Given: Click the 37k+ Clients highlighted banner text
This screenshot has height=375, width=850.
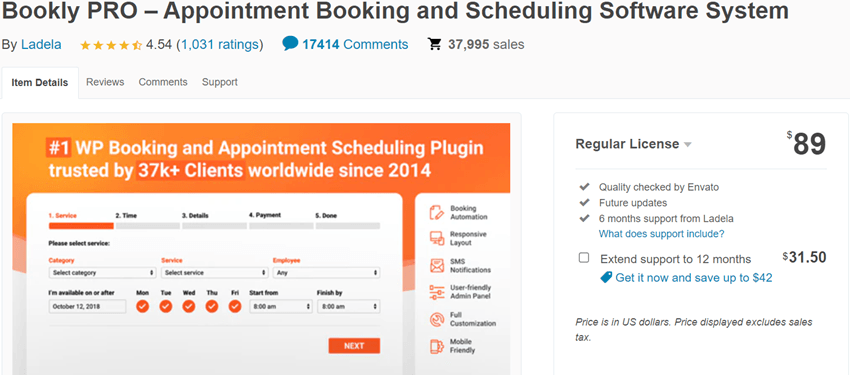Looking at the screenshot, I should 190,171.
